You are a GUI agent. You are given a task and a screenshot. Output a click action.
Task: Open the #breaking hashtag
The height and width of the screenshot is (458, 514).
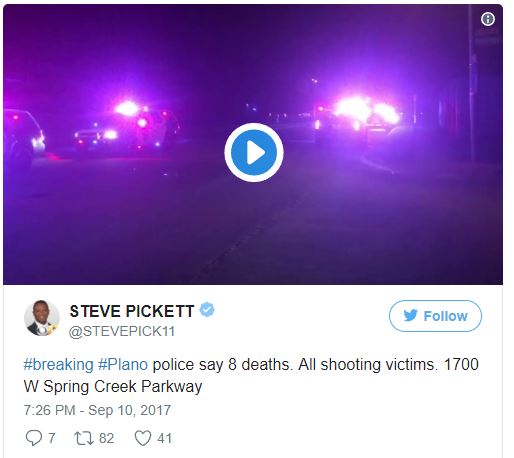59,365
